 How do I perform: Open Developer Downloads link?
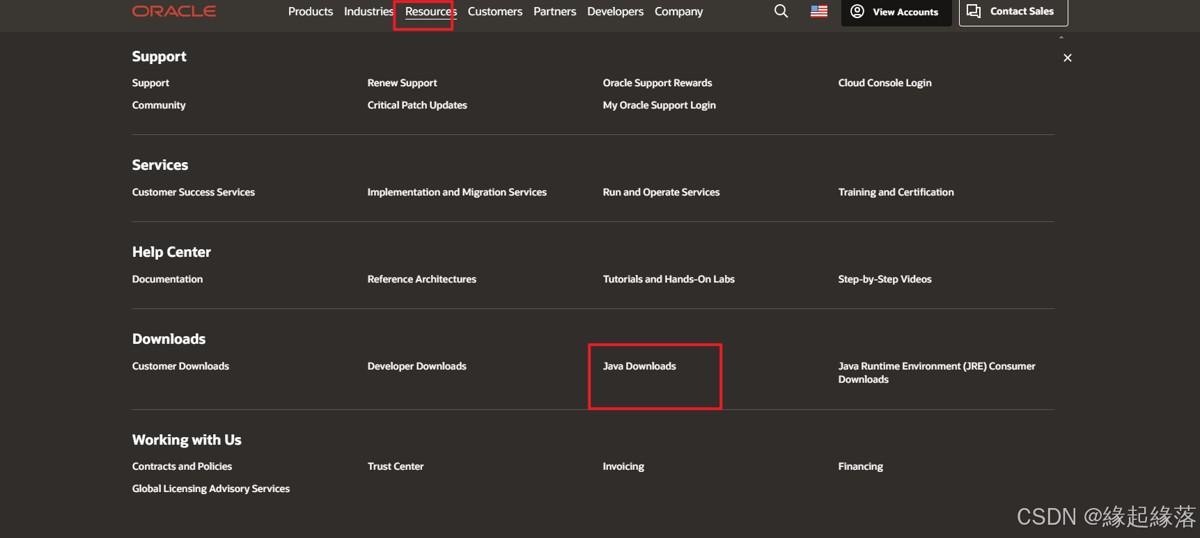coord(416,366)
